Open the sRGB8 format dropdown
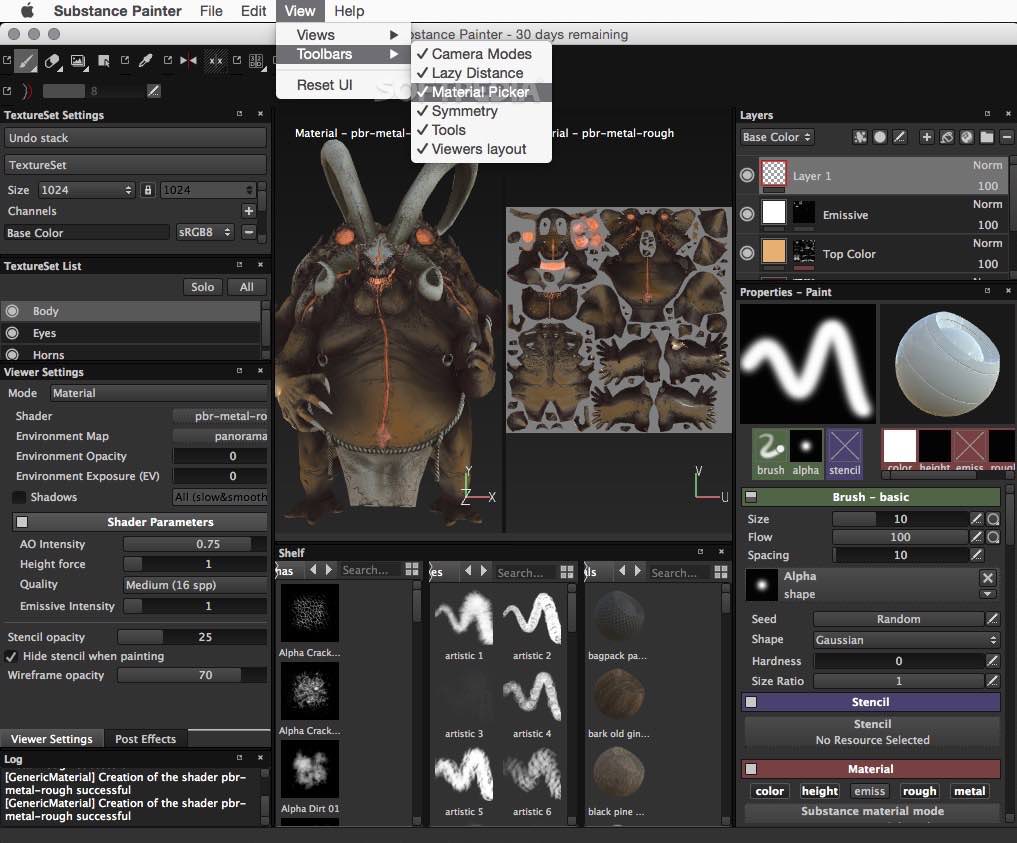Viewport: 1017px width, 843px height. point(205,232)
